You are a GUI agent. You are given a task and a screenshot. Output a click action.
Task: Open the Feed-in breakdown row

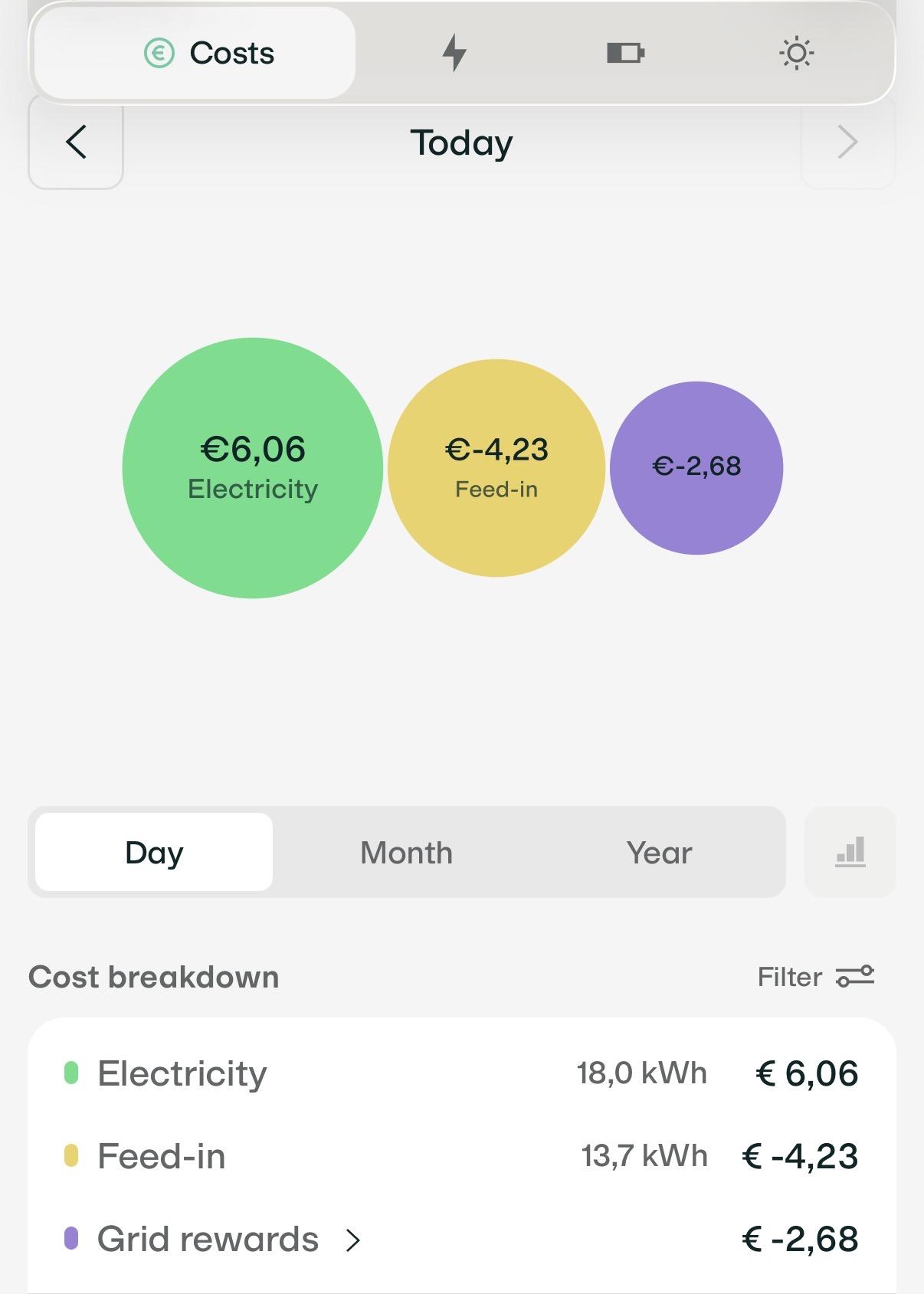coord(461,1156)
